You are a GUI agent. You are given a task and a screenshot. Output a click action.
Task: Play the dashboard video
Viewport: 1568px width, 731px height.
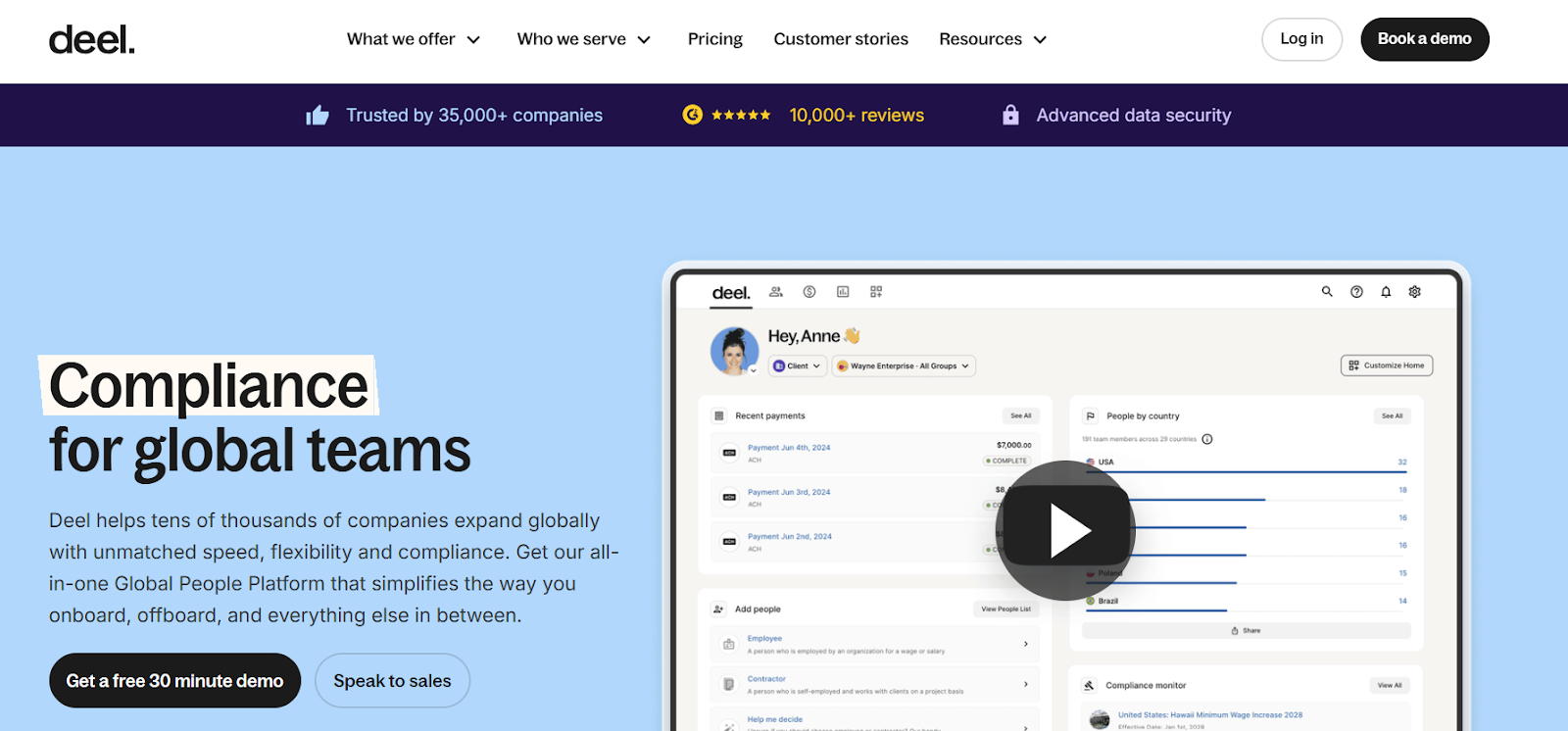point(1065,530)
